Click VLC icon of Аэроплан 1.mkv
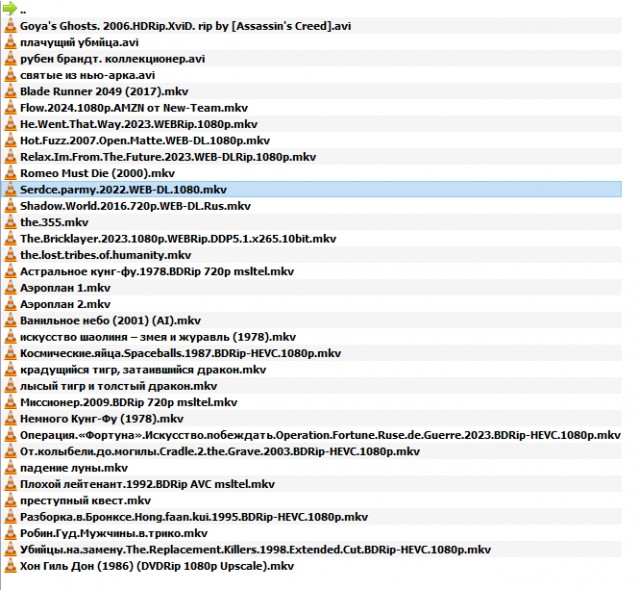This screenshot has height=590, width=640. coord(10,288)
